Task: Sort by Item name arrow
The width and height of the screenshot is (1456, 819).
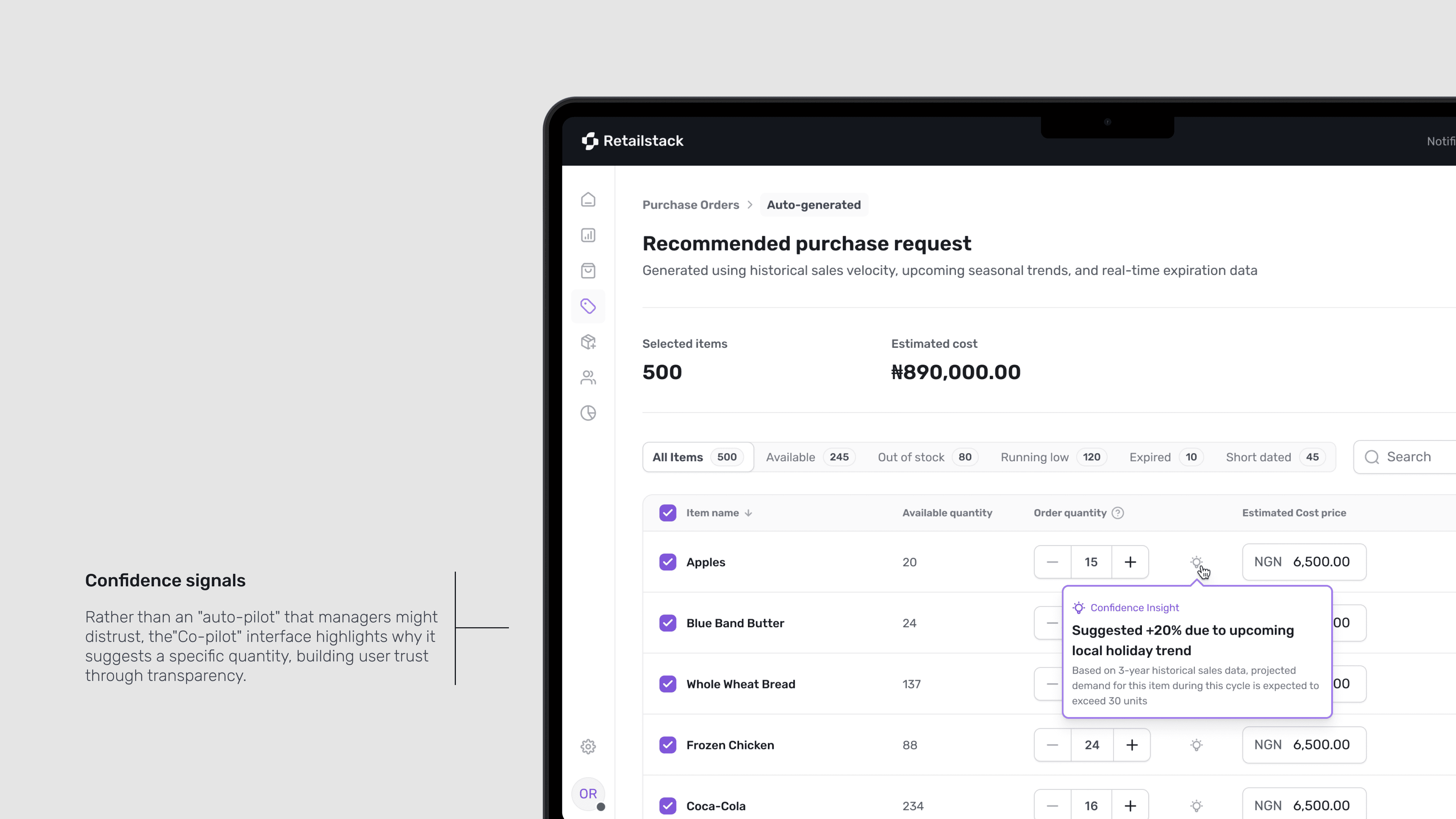Action: [x=748, y=513]
